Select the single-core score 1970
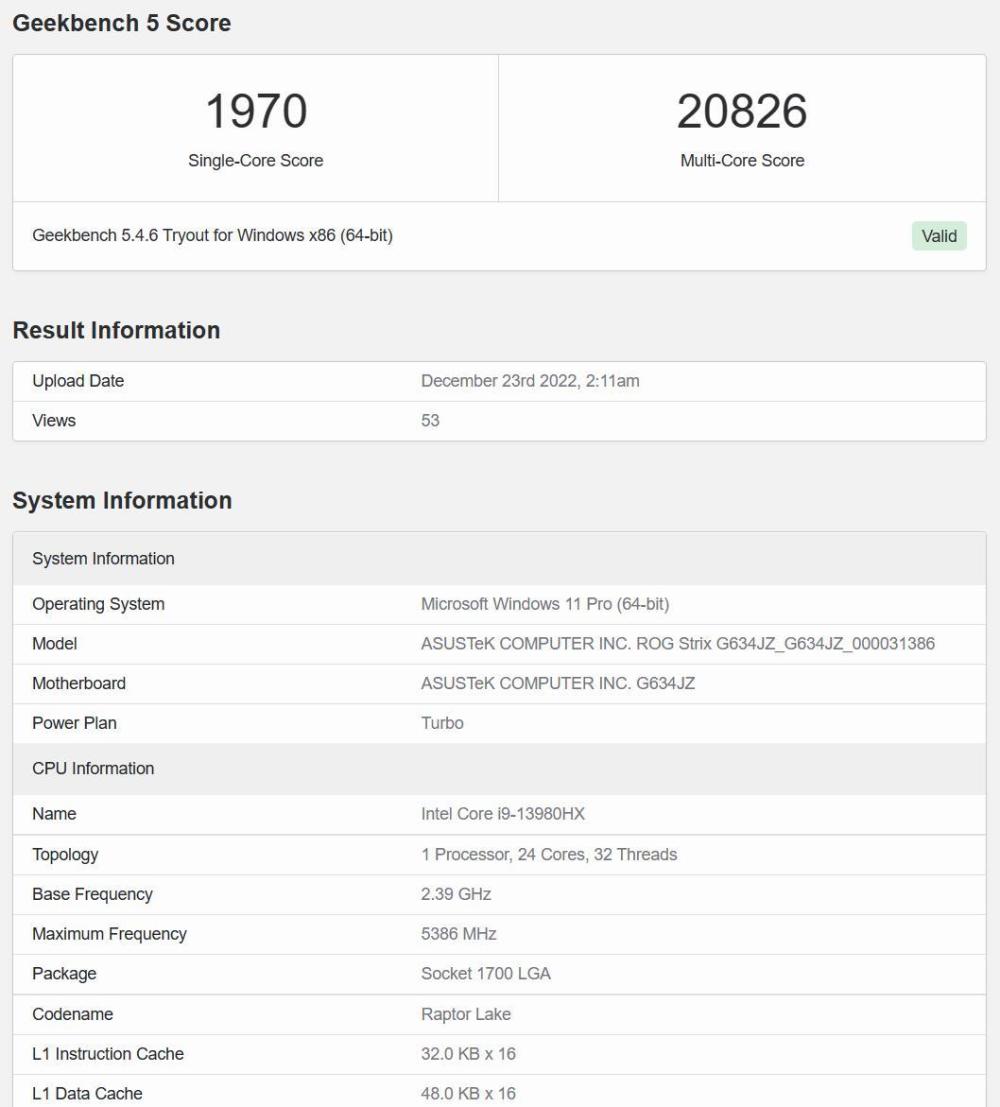Image resolution: width=1000 pixels, height=1107 pixels. coord(256,112)
